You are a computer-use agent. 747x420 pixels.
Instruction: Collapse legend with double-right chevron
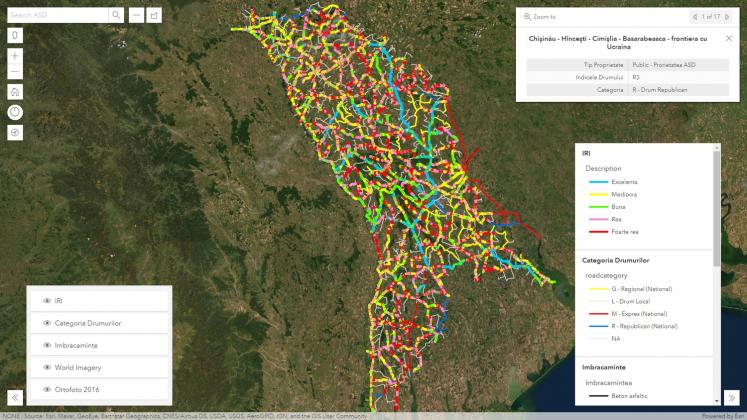click(731, 397)
